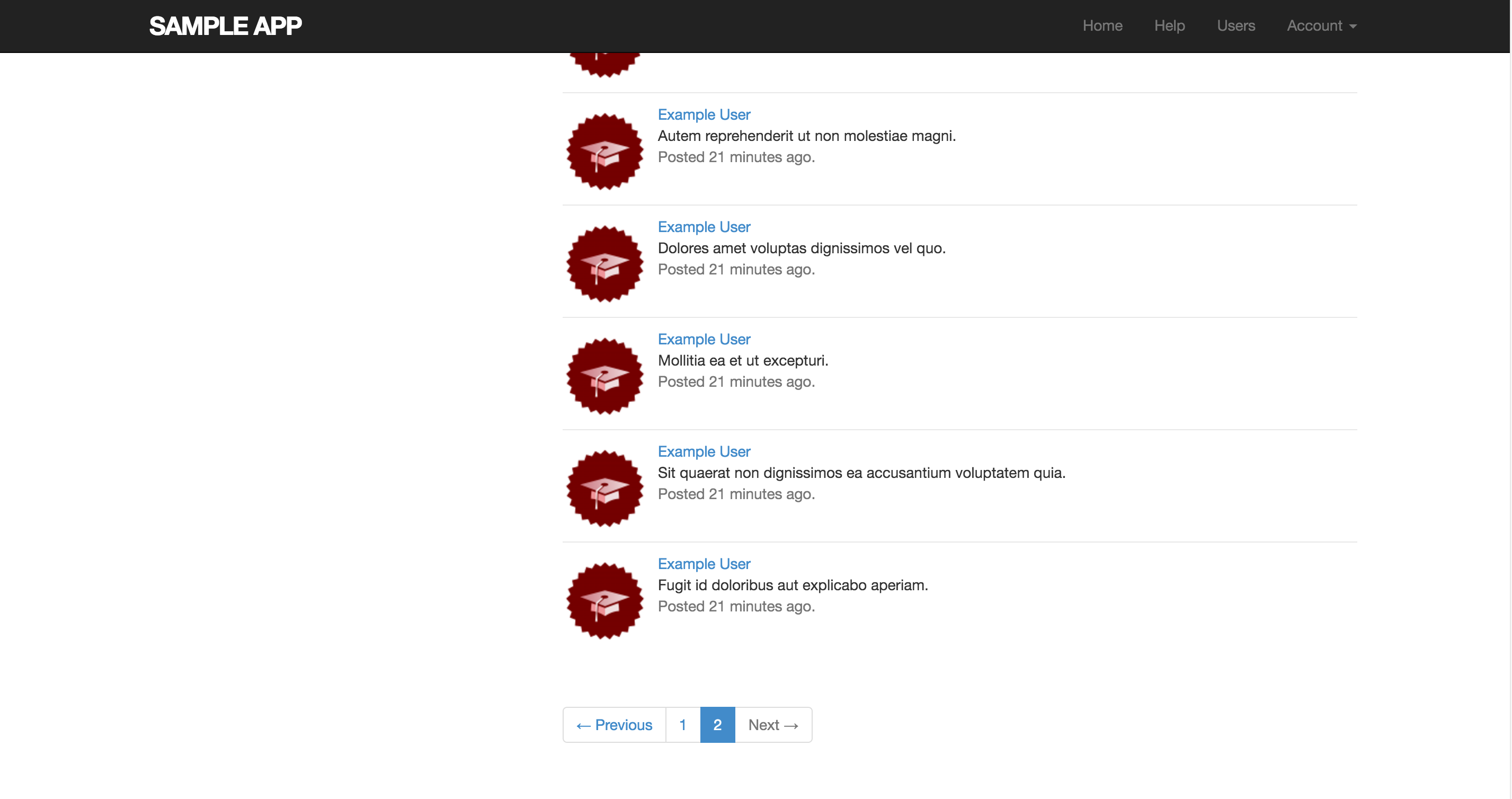
Task: Click partially hidden avatar below navbar
Action: pyautogui.click(x=604, y=65)
